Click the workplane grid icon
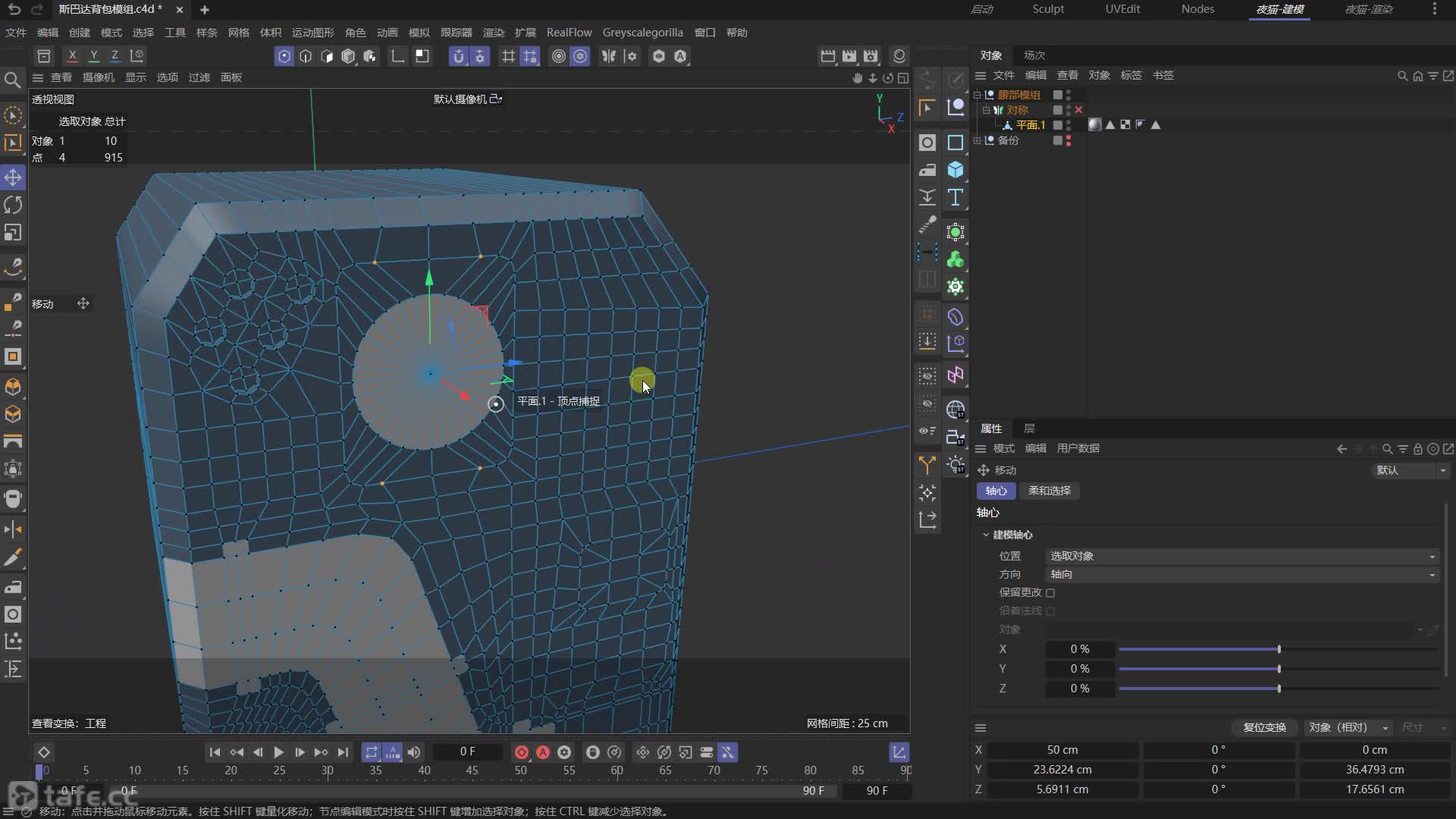Viewport: 1456px width, 819px height. [509, 56]
